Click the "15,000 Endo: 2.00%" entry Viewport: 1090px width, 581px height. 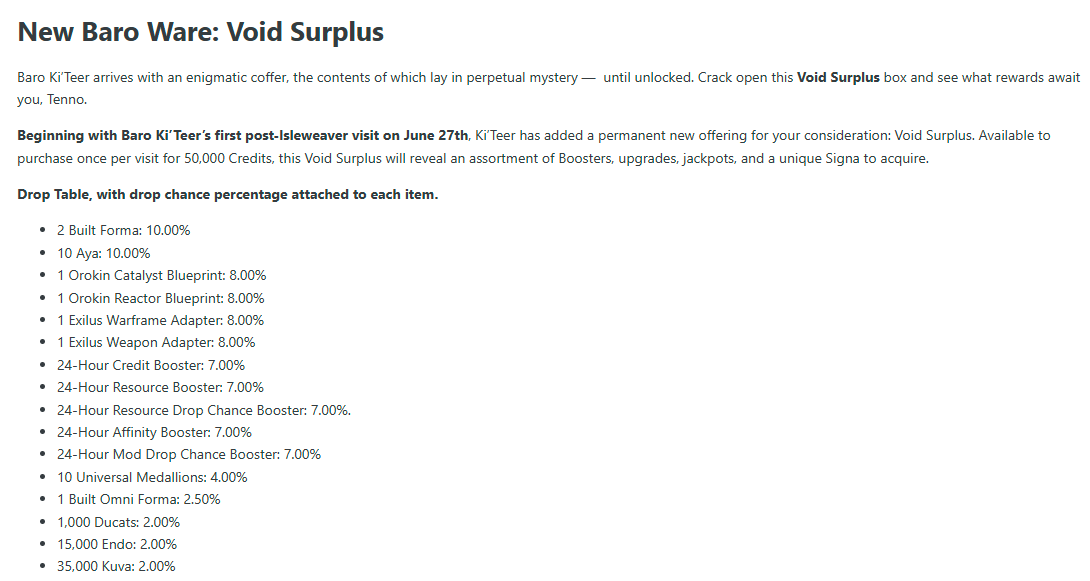coord(117,544)
